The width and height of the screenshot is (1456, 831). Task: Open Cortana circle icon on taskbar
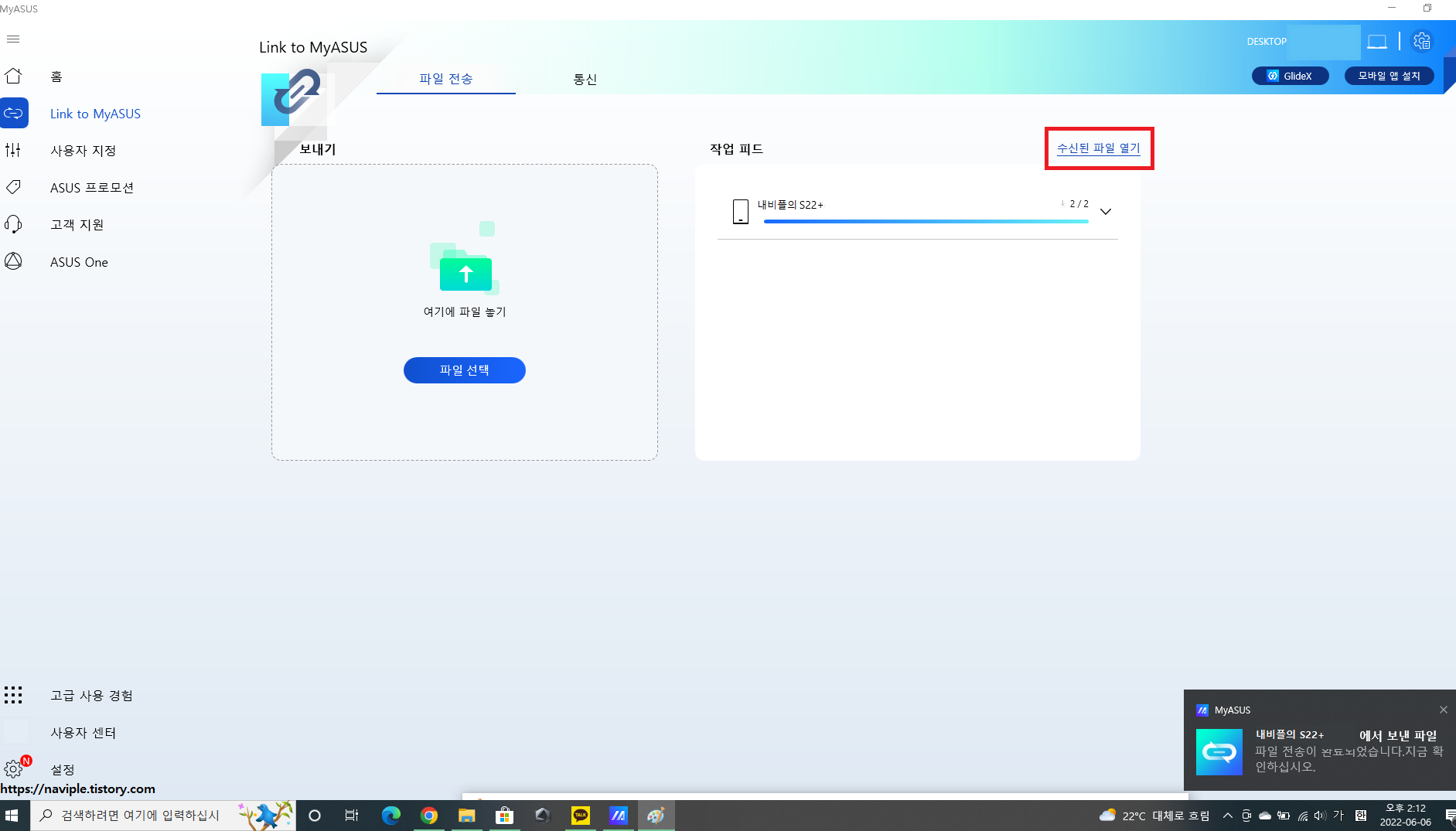pos(314,816)
